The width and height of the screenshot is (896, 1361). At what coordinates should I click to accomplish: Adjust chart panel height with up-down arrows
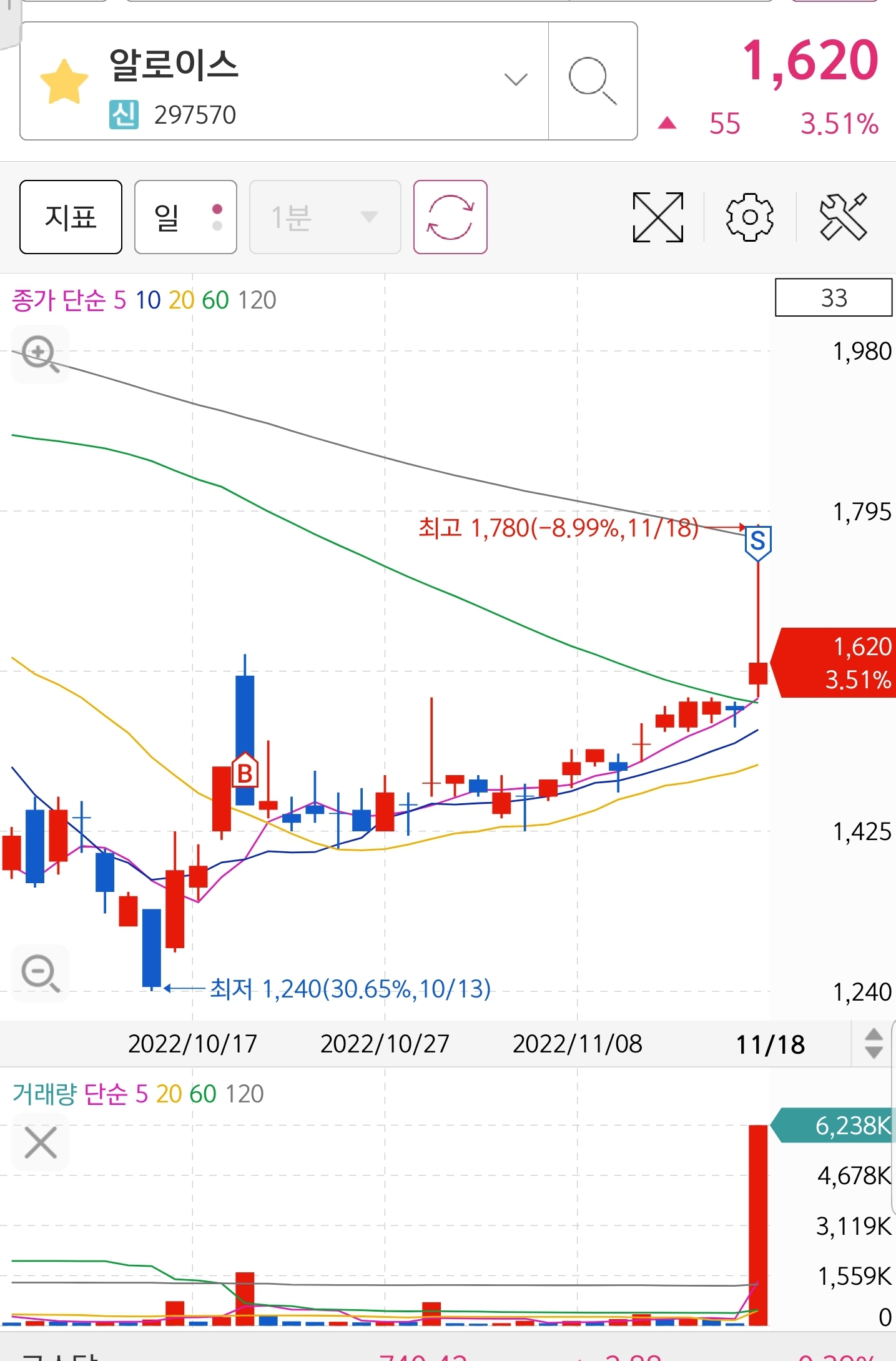(x=874, y=1043)
